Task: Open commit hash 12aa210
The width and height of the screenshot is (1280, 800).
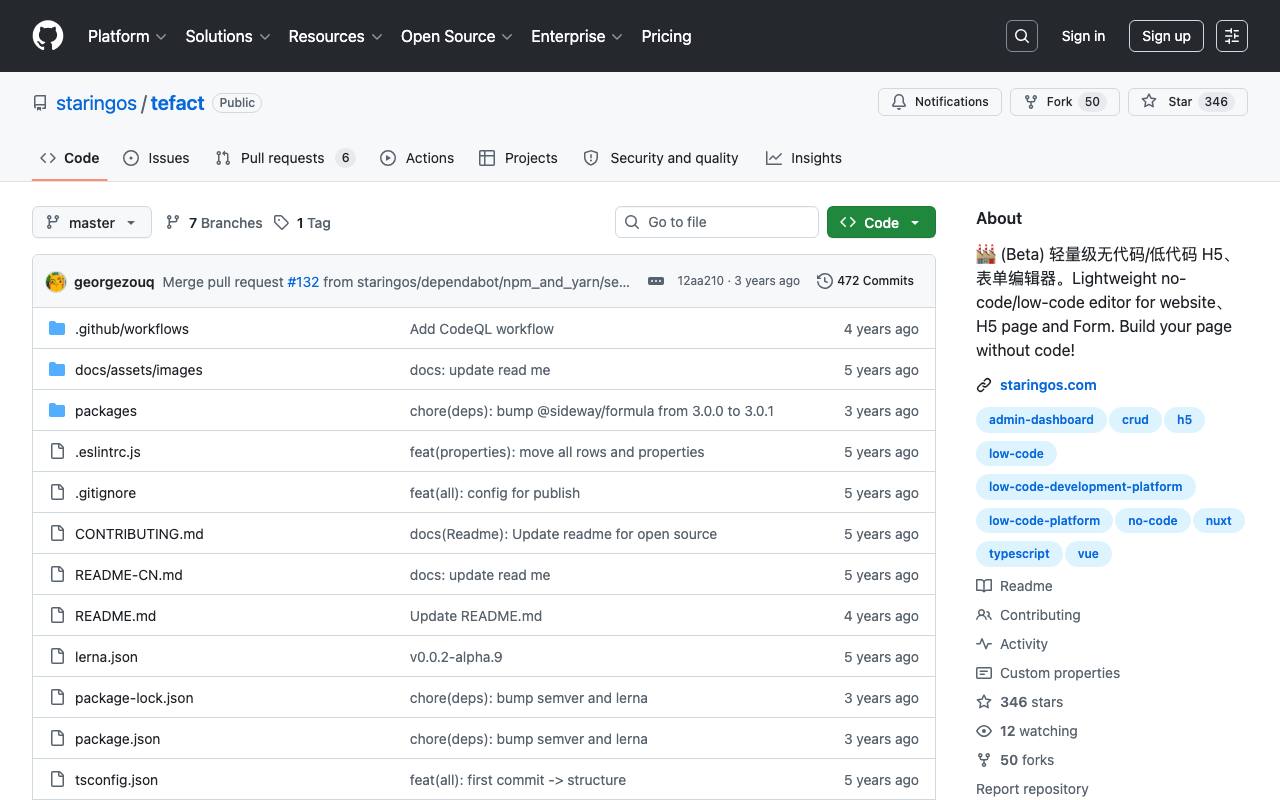Action: point(700,281)
